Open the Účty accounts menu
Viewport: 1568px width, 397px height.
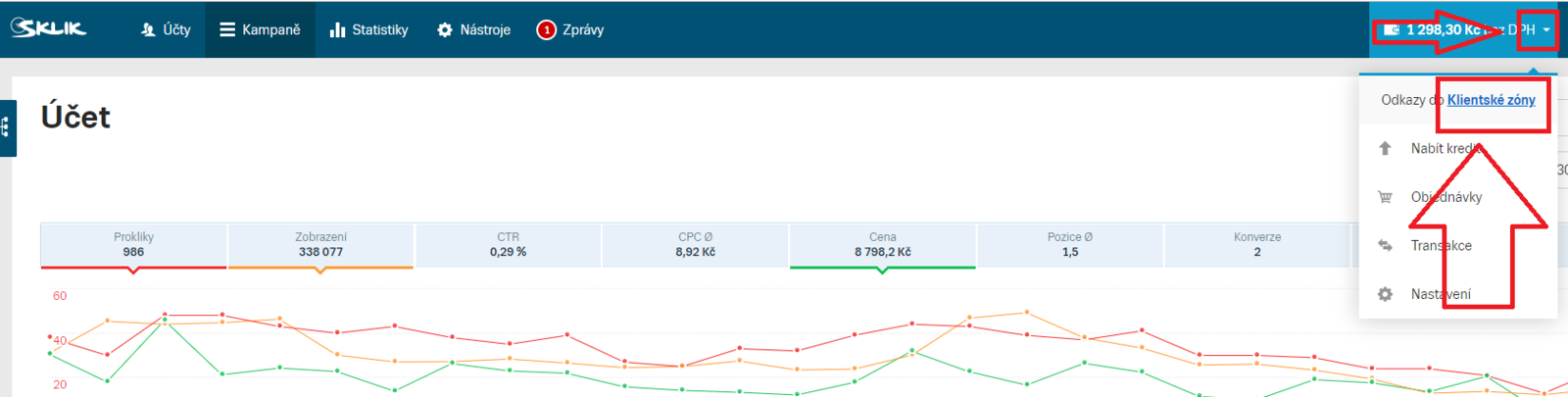point(166,29)
